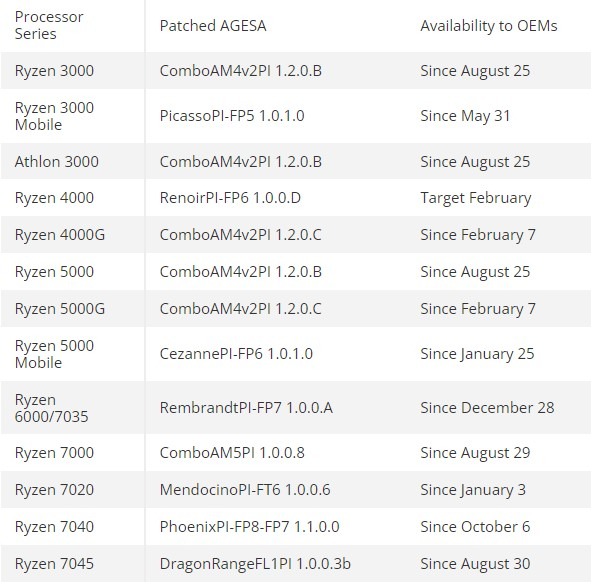Click CezannePI-FP6 1.0.1.0 cell
The height and width of the screenshot is (582, 591).
[x=236, y=354]
